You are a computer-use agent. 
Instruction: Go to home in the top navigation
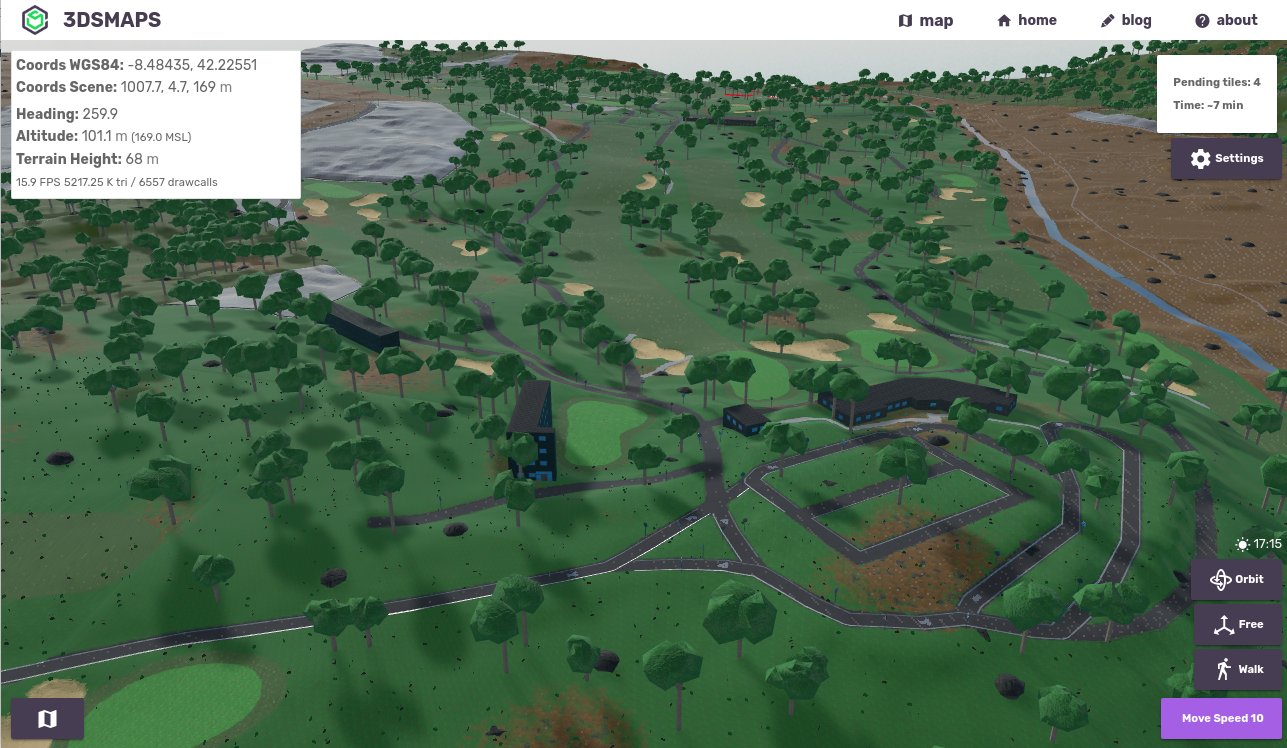(1026, 20)
